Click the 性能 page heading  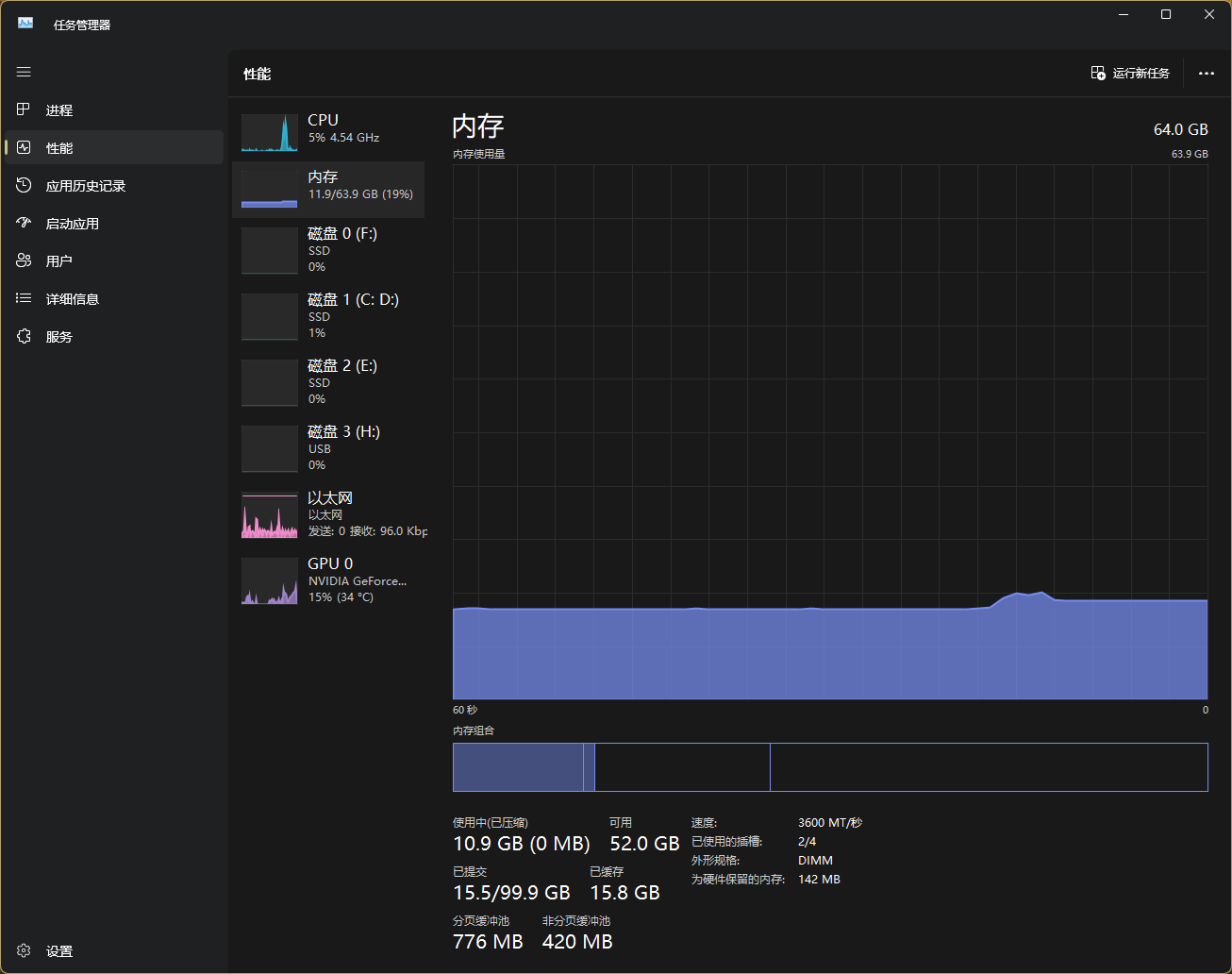pyautogui.click(x=258, y=74)
